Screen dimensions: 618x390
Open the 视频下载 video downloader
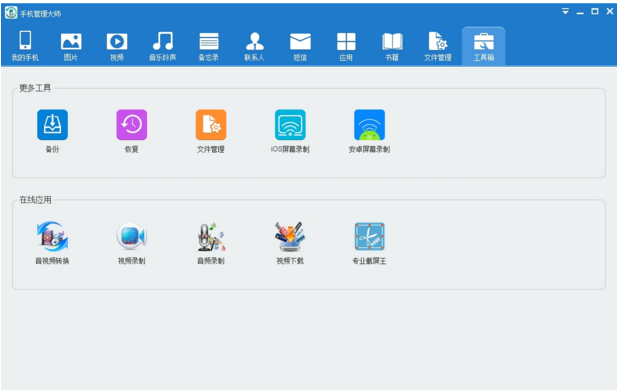(290, 243)
